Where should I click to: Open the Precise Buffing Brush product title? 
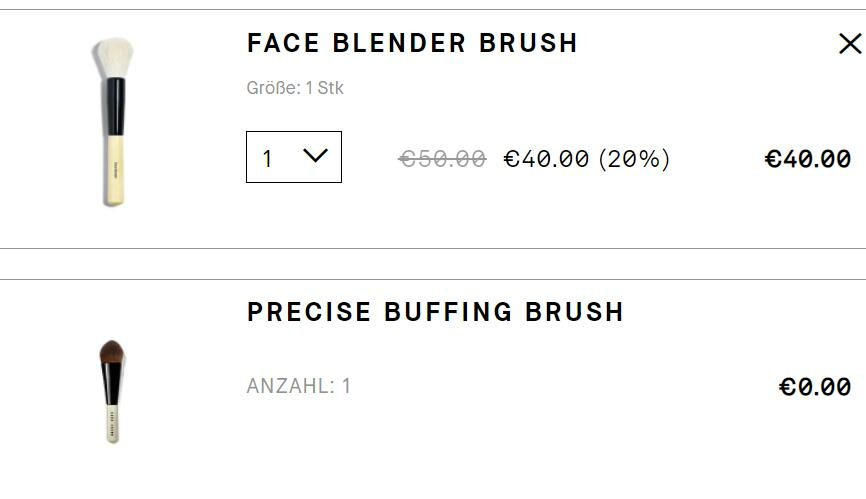tap(435, 312)
